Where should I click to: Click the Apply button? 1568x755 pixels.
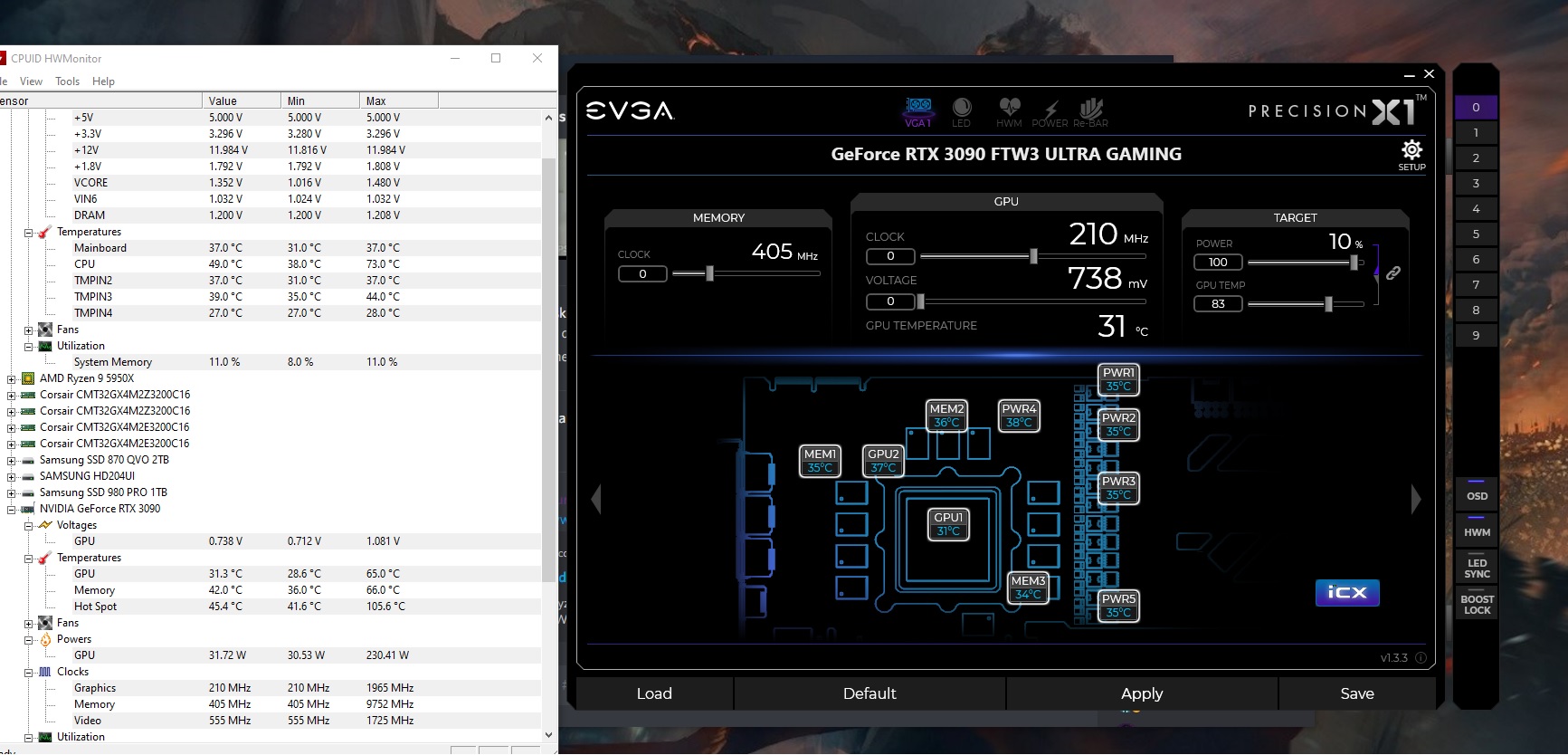(1142, 693)
